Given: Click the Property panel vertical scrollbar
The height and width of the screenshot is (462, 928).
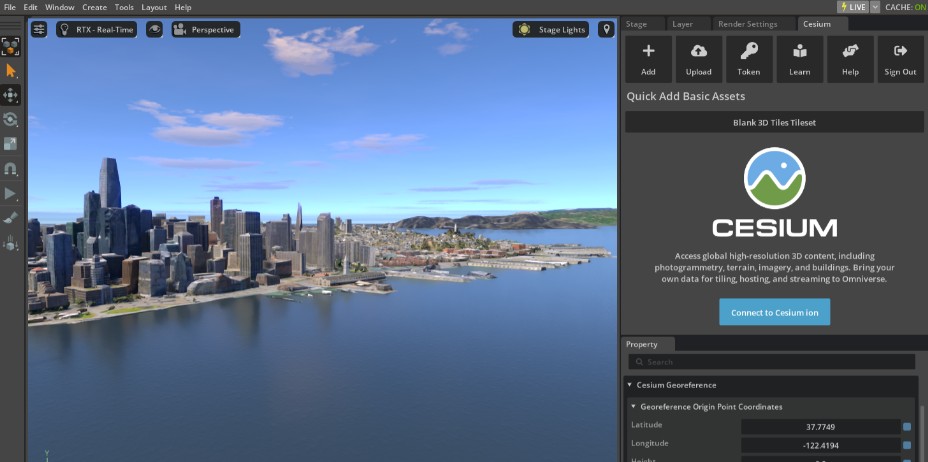Looking at the screenshot, I should [921, 432].
